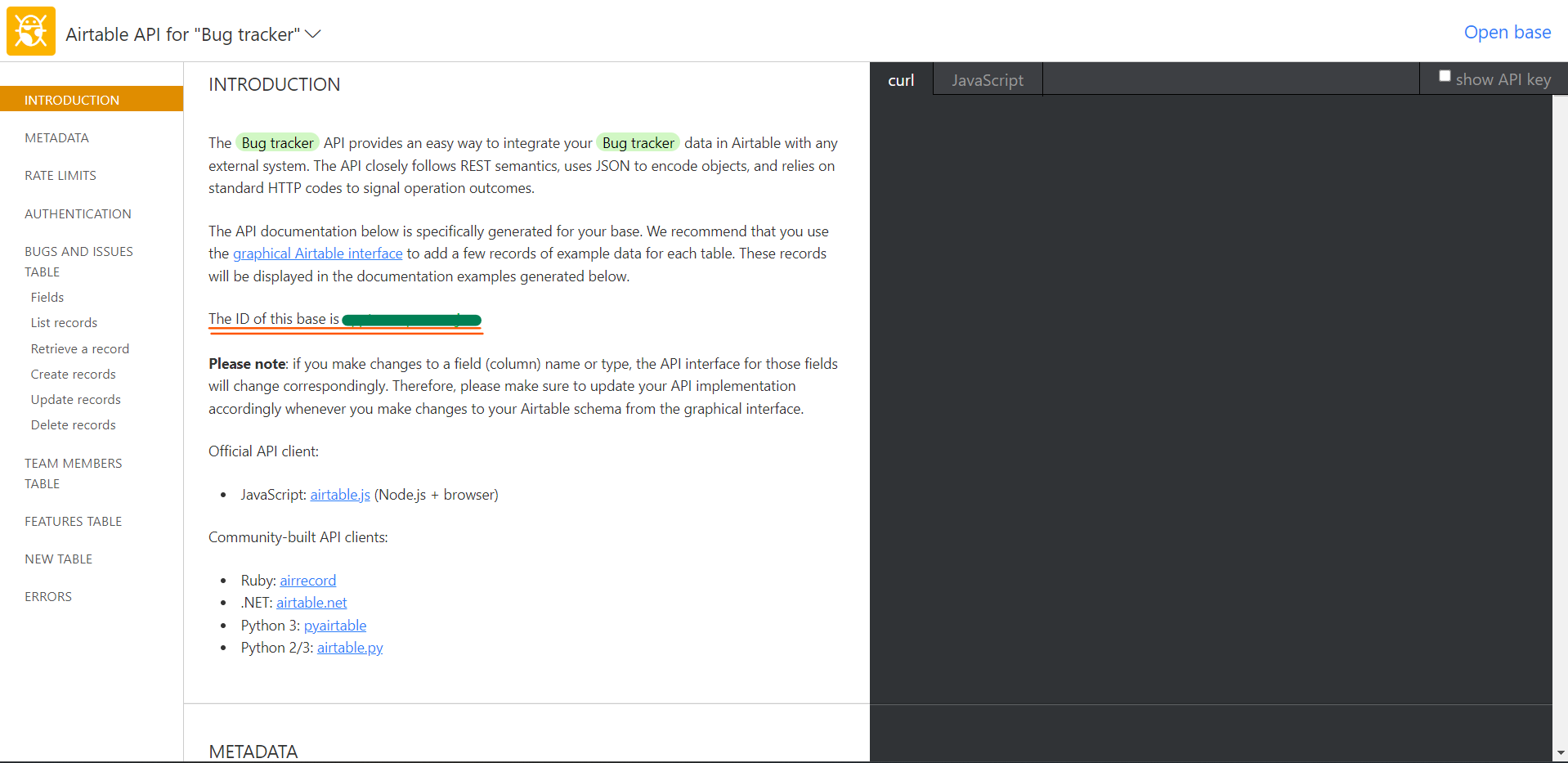Viewport: 1568px width, 763px height.
Task: Click the METADATA heading at page bottom
Action: (253, 752)
